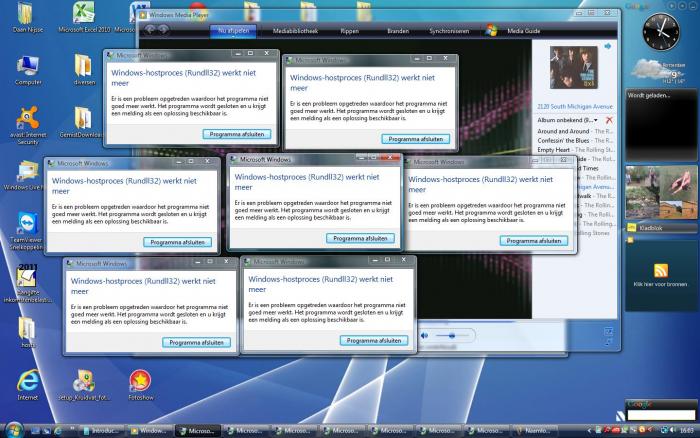Click the volume icon in system tray

click(x=672, y=430)
